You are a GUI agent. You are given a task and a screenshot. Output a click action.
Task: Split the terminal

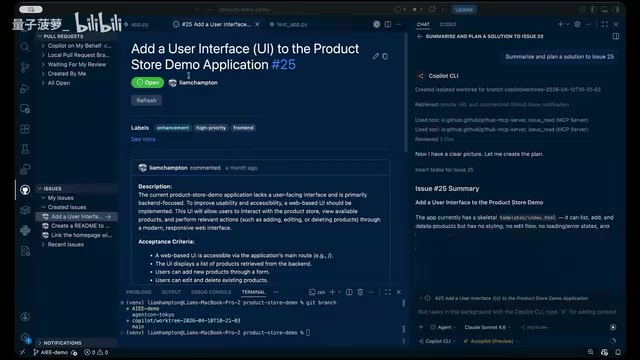[349, 292]
